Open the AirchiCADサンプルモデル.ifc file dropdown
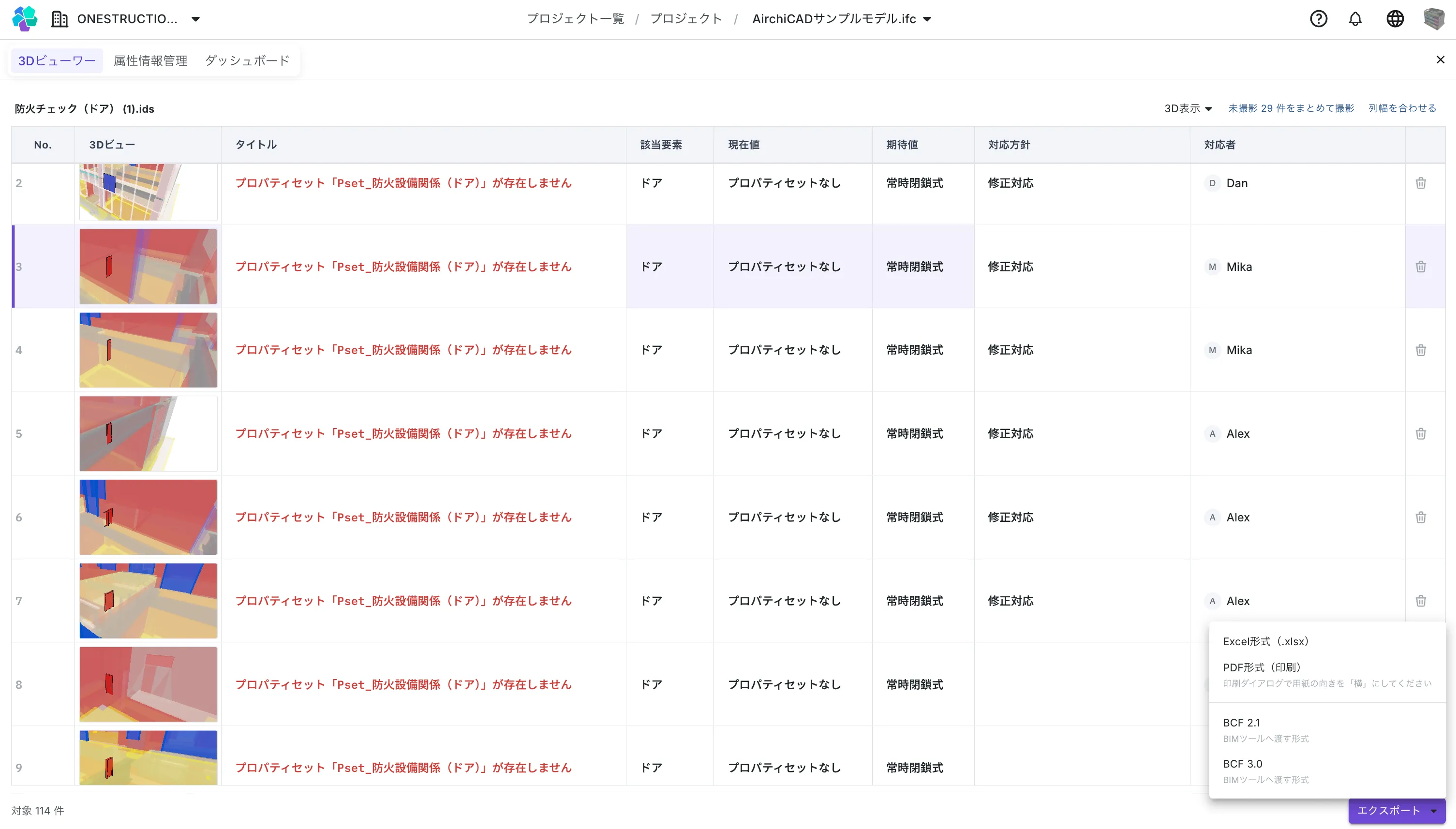The width and height of the screenshot is (1456, 829). click(x=927, y=19)
